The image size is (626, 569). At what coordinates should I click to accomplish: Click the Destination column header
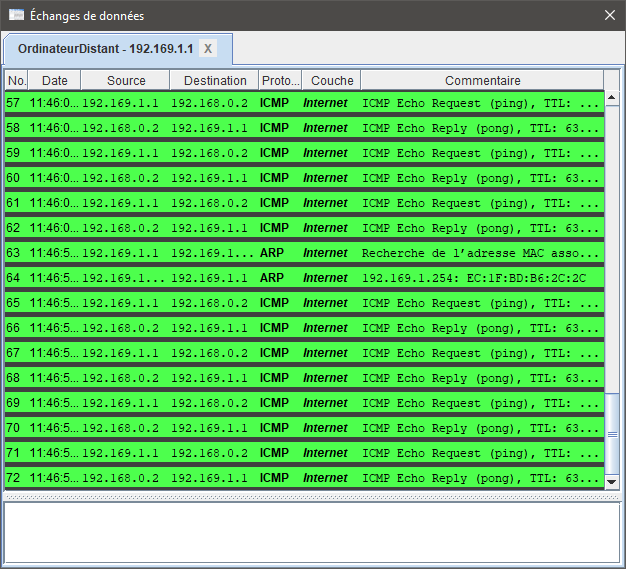pyautogui.click(x=215, y=81)
